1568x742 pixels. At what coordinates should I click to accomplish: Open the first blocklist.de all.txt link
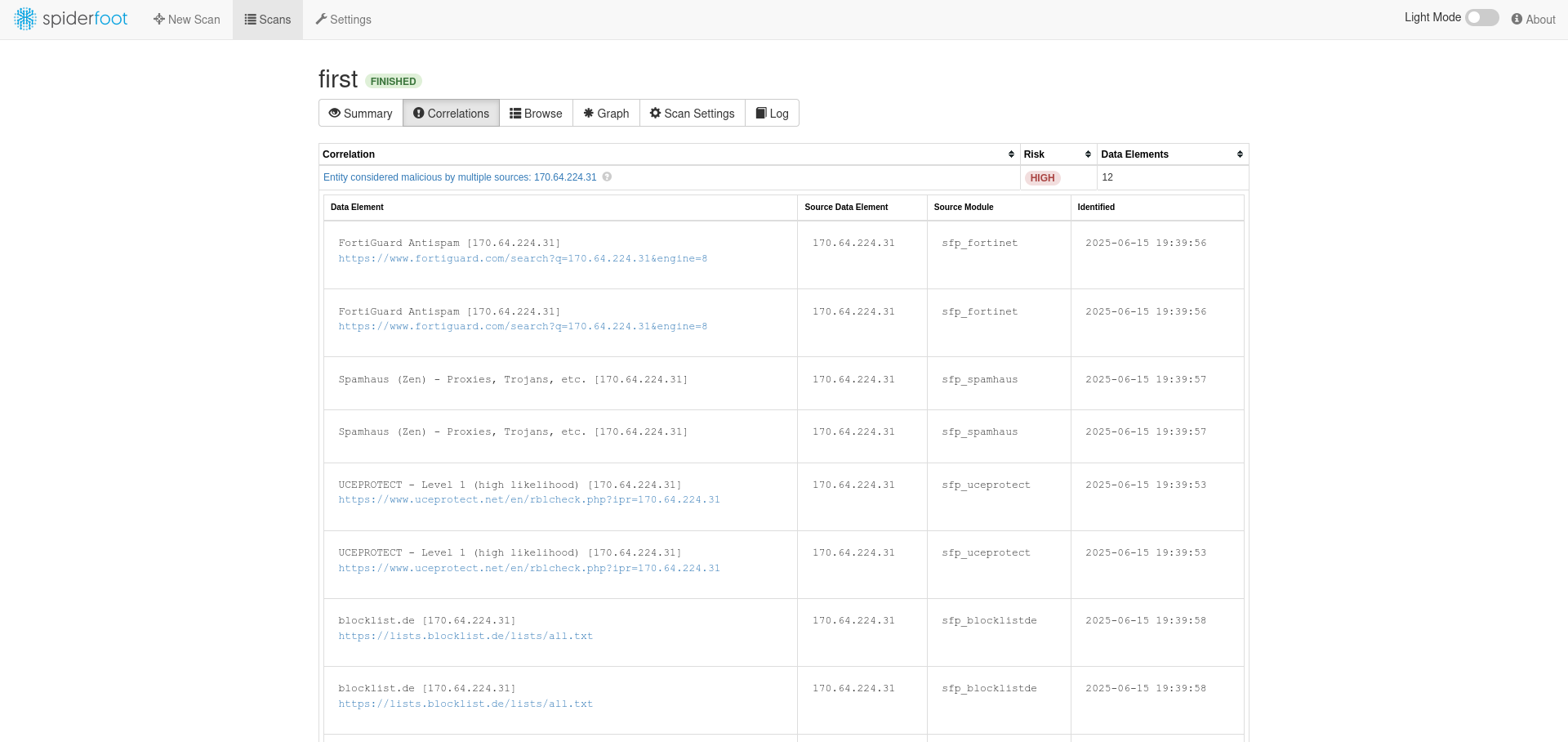[465, 636]
